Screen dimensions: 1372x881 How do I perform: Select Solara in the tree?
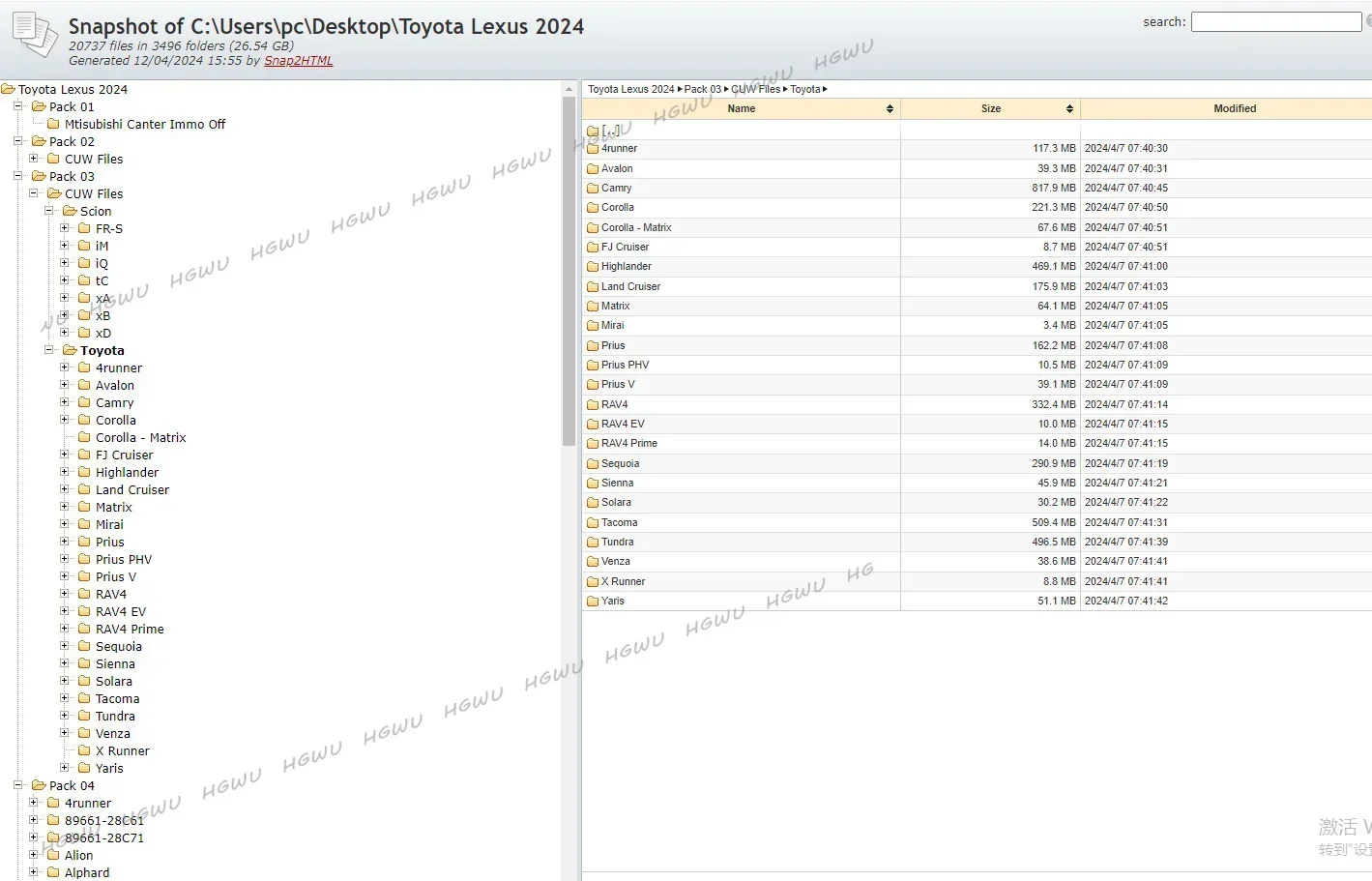click(x=114, y=681)
